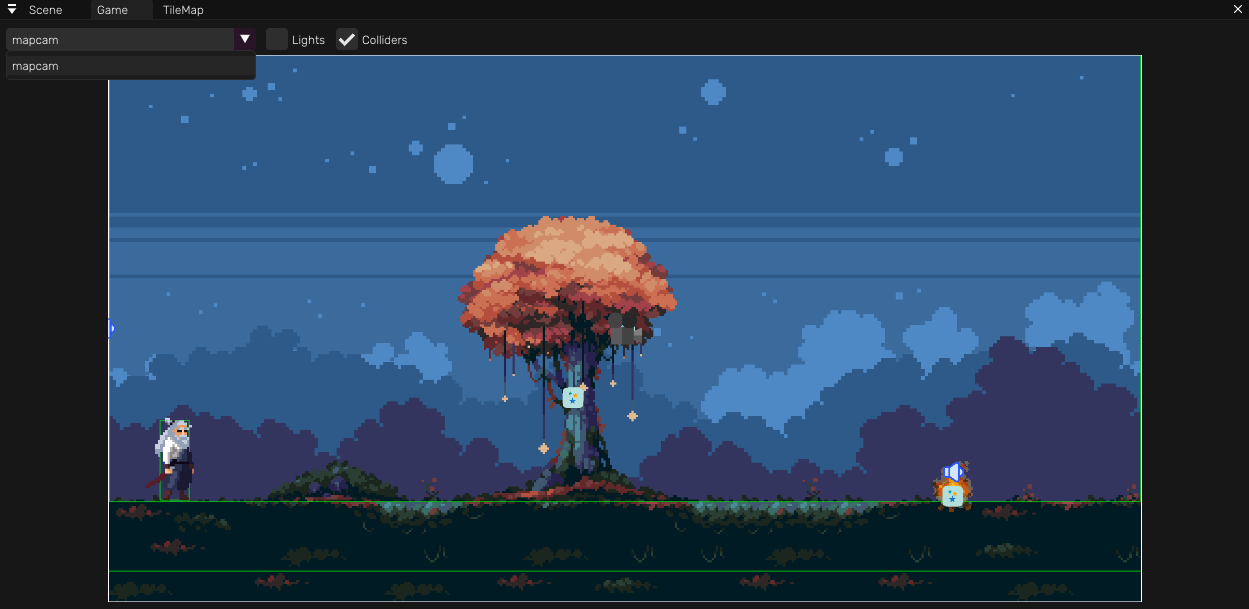This screenshot has height=609, width=1249.
Task: Choose mapcam from the dropdown list
Action: [x=131, y=66]
